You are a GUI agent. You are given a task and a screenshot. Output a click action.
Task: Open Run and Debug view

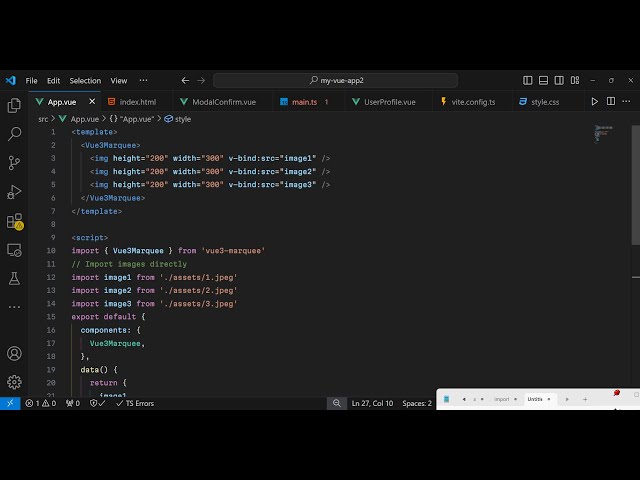14,192
